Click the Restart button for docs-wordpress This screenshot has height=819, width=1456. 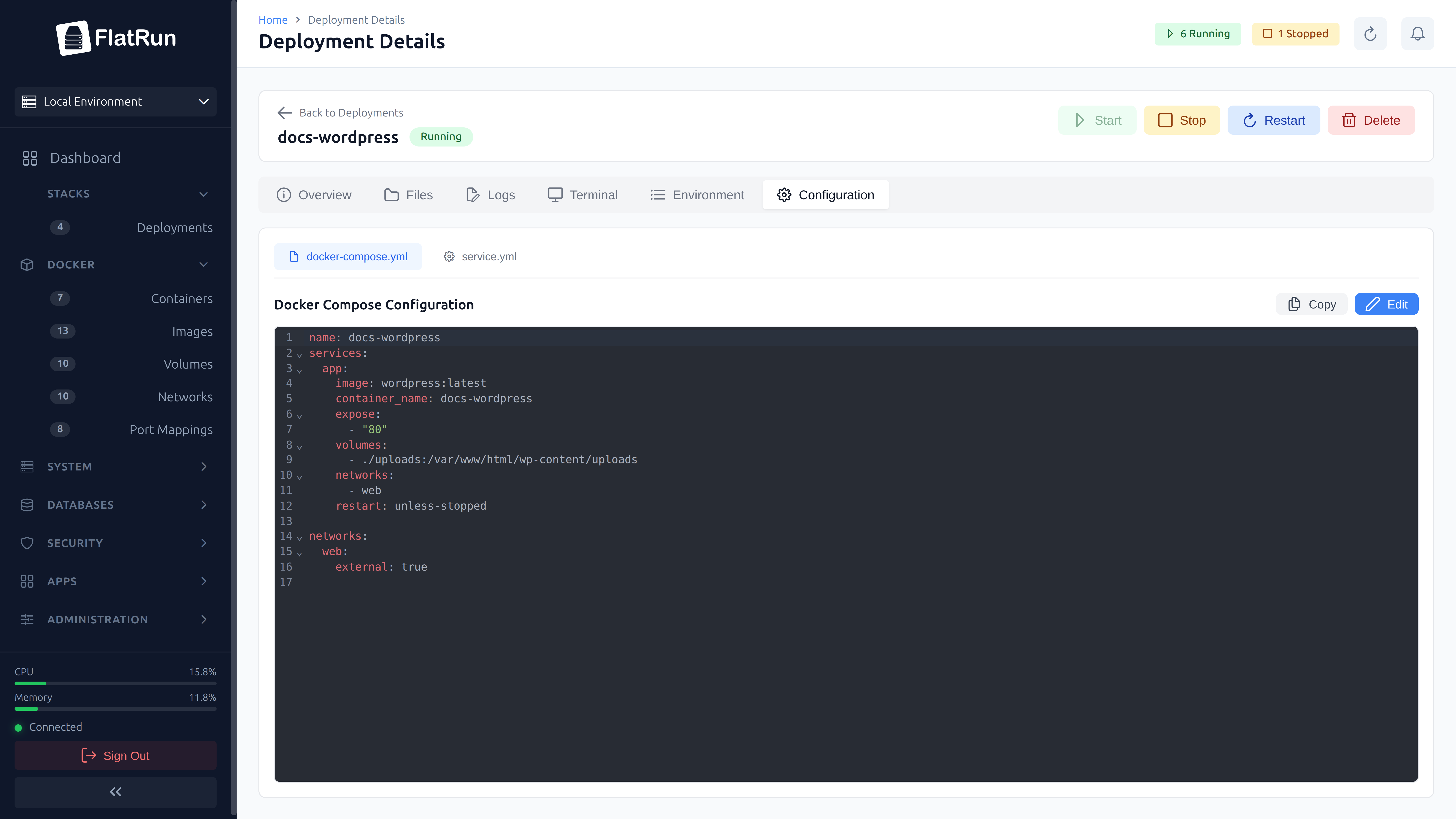1274,120
